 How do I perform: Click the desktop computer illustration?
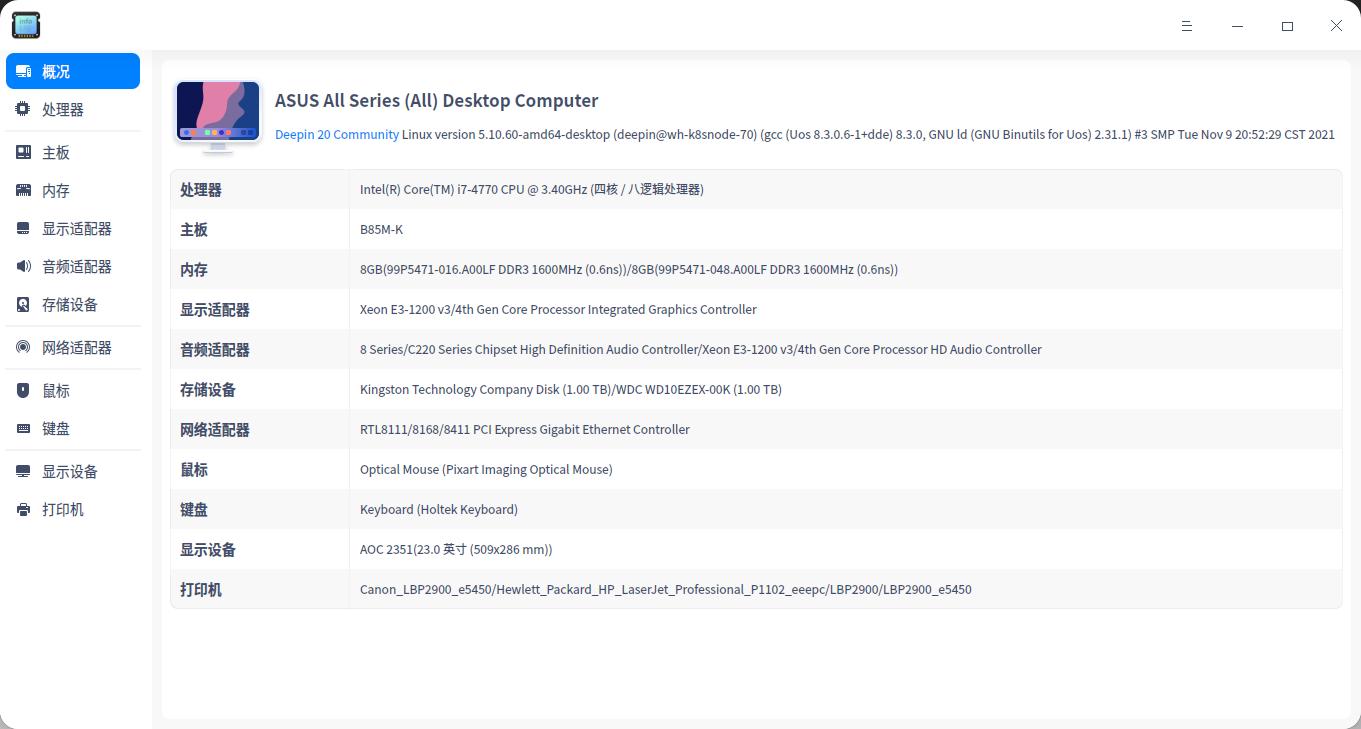coord(218,117)
